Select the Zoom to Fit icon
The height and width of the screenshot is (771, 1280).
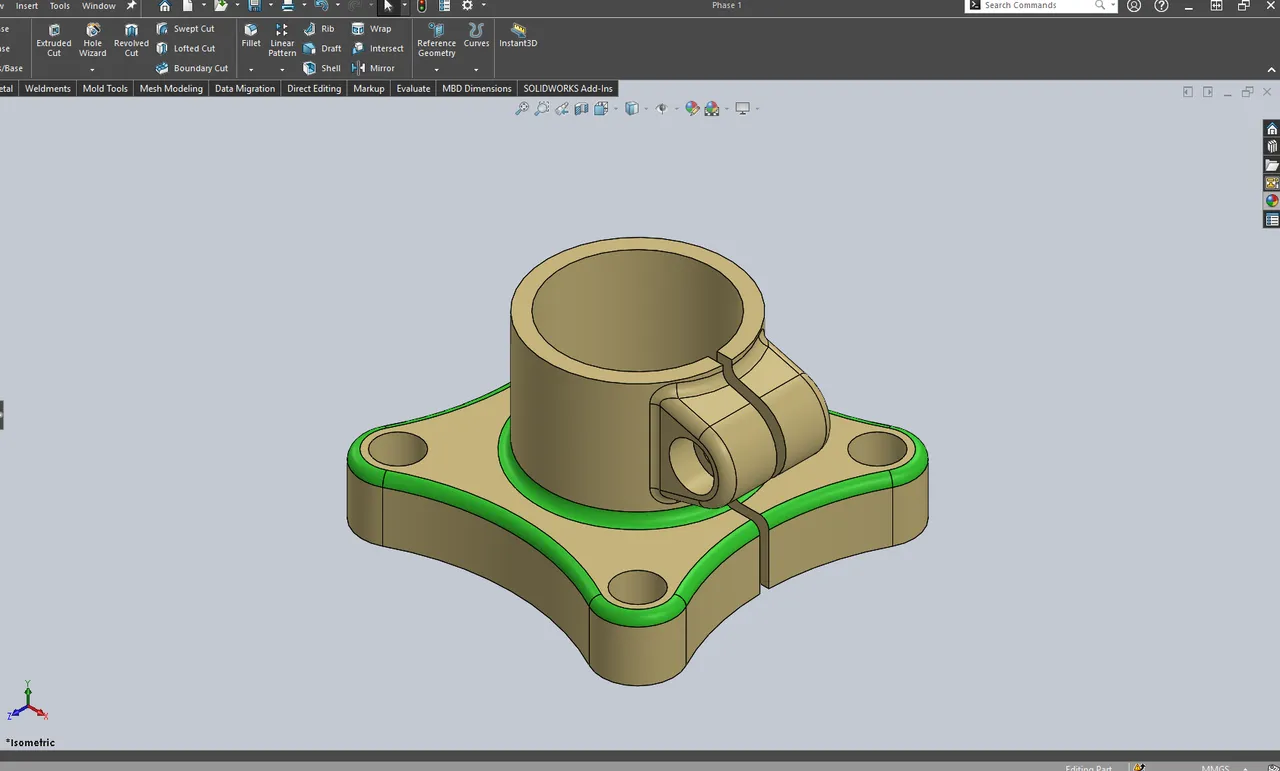click(522, 108)
